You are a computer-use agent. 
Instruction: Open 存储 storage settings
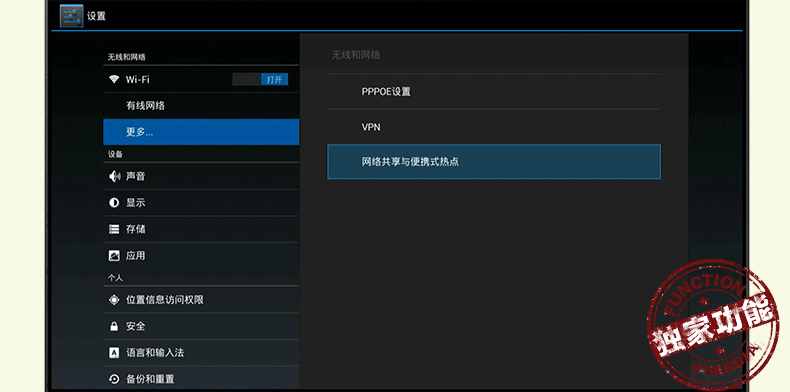tap(201, 229)
